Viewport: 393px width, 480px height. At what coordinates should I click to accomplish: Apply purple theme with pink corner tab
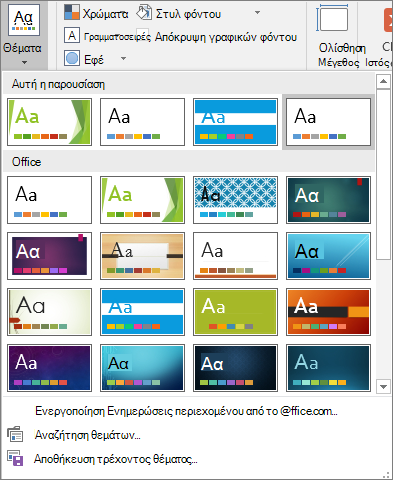click(49, 256)
